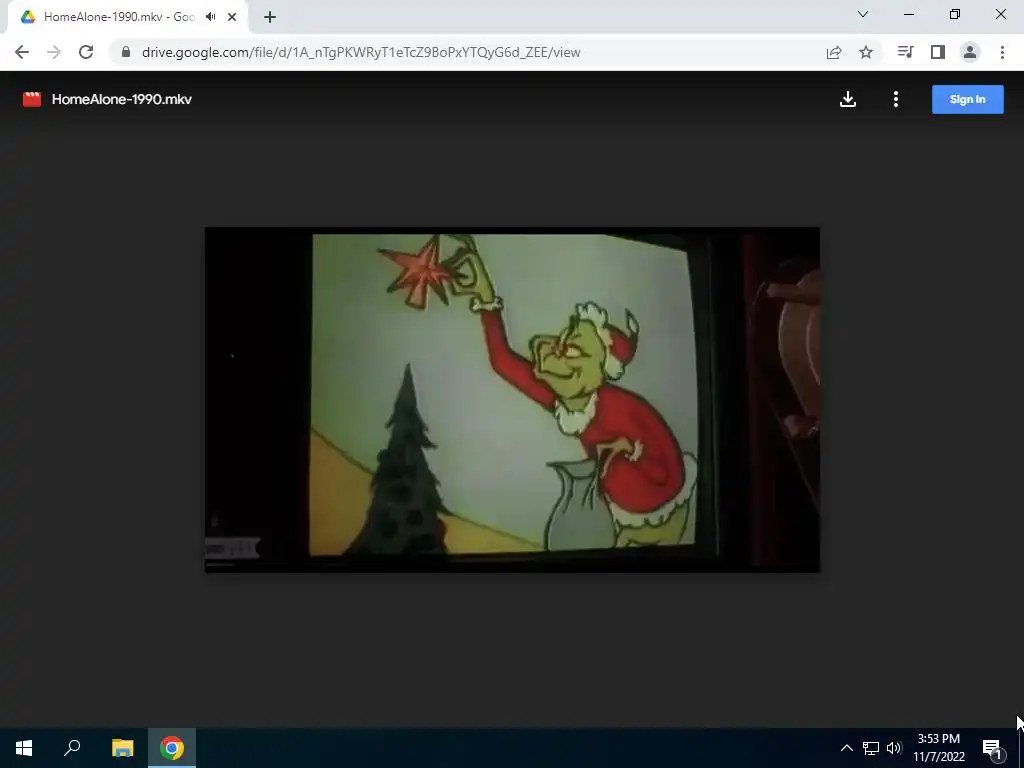
Task: Open the notification center icon
Action: [x=992, y=748]
